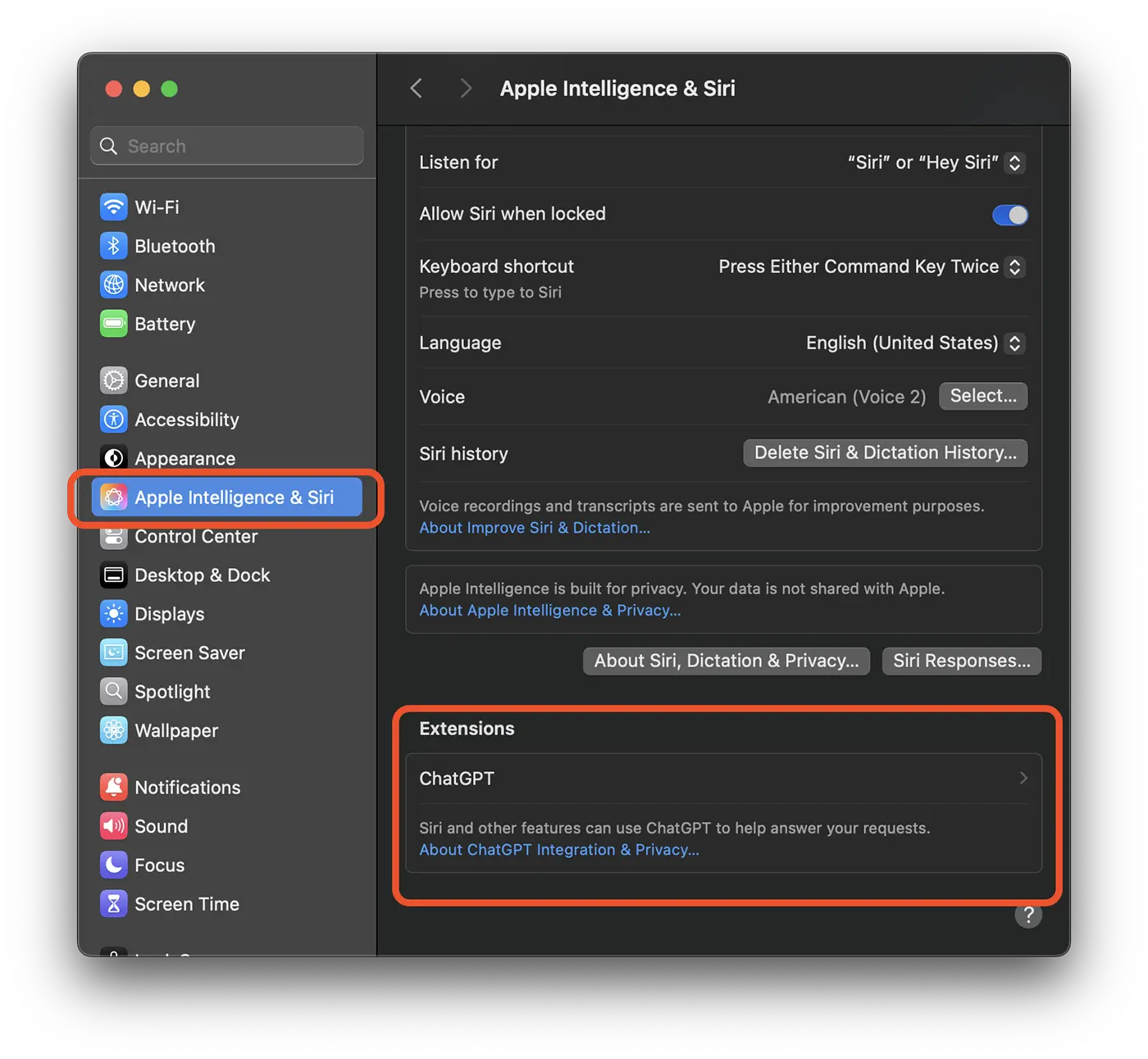The height and width of the screenshot is (1059, 1148).
Task: Select Spotlight in the sidebar
Action: coord(227,692)
